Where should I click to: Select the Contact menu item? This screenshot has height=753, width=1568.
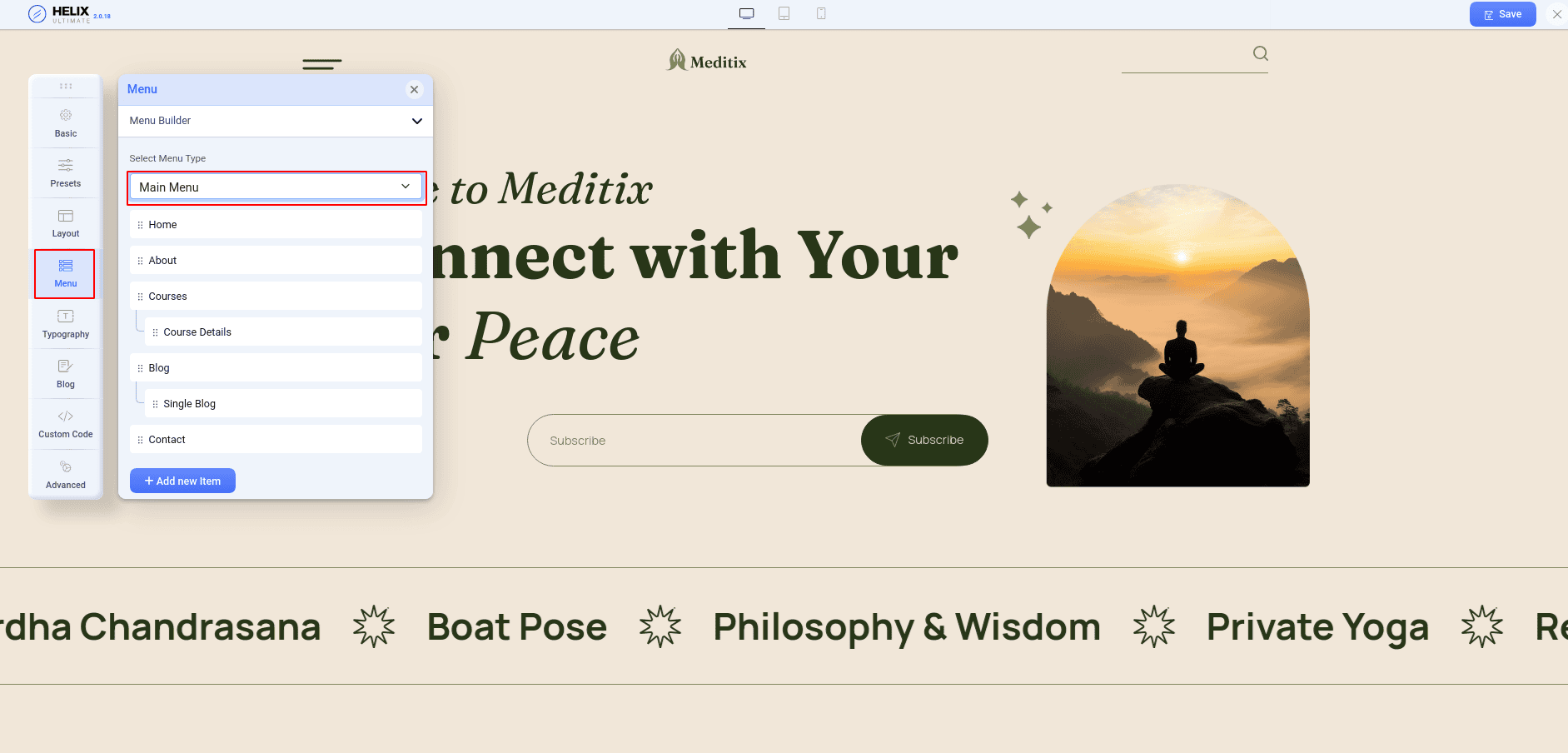pos(276,439)
